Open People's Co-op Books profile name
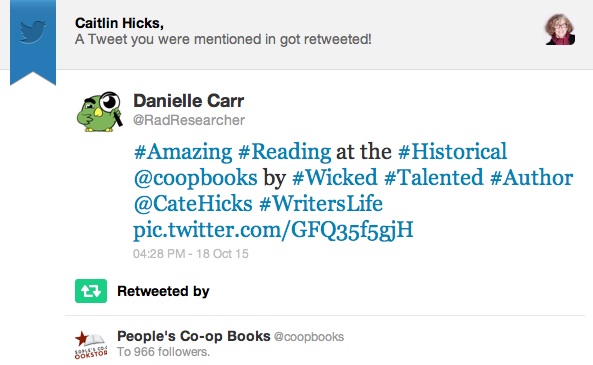The width and height of the screenshot is (593, 365). click(194, 336)
